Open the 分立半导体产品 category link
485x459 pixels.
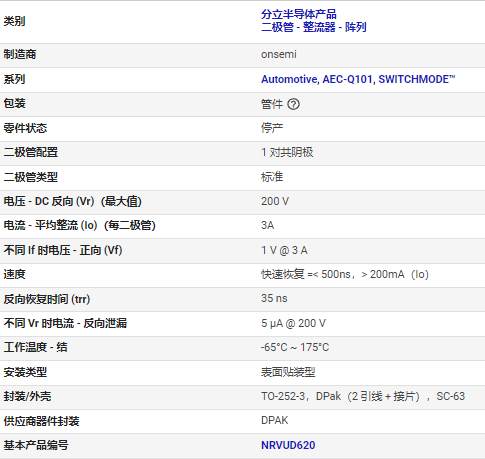pyautogui.click(x=299, y=14)
